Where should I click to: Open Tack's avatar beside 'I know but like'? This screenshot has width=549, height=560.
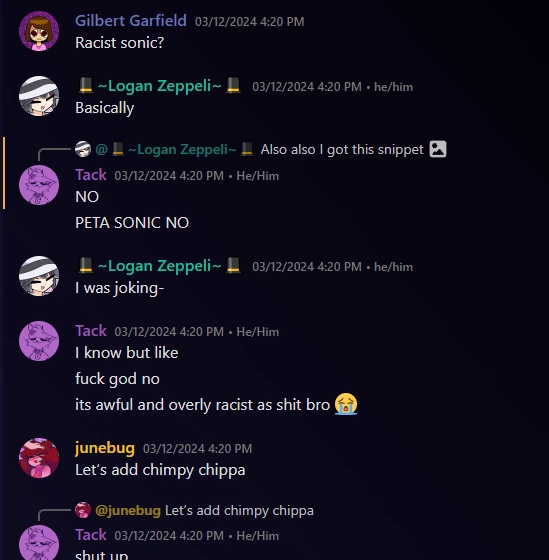39,341
